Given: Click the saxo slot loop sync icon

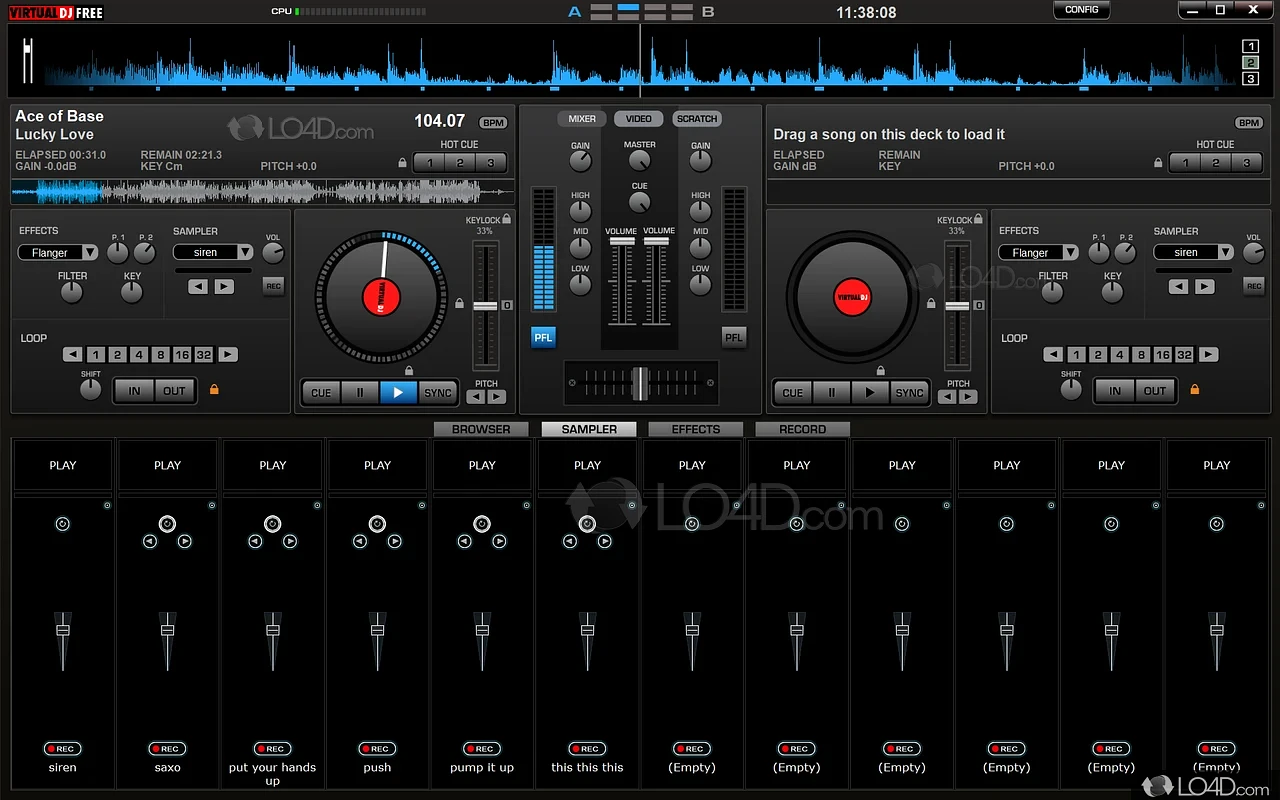Looking at the screenshot, I should click(167, 524).
